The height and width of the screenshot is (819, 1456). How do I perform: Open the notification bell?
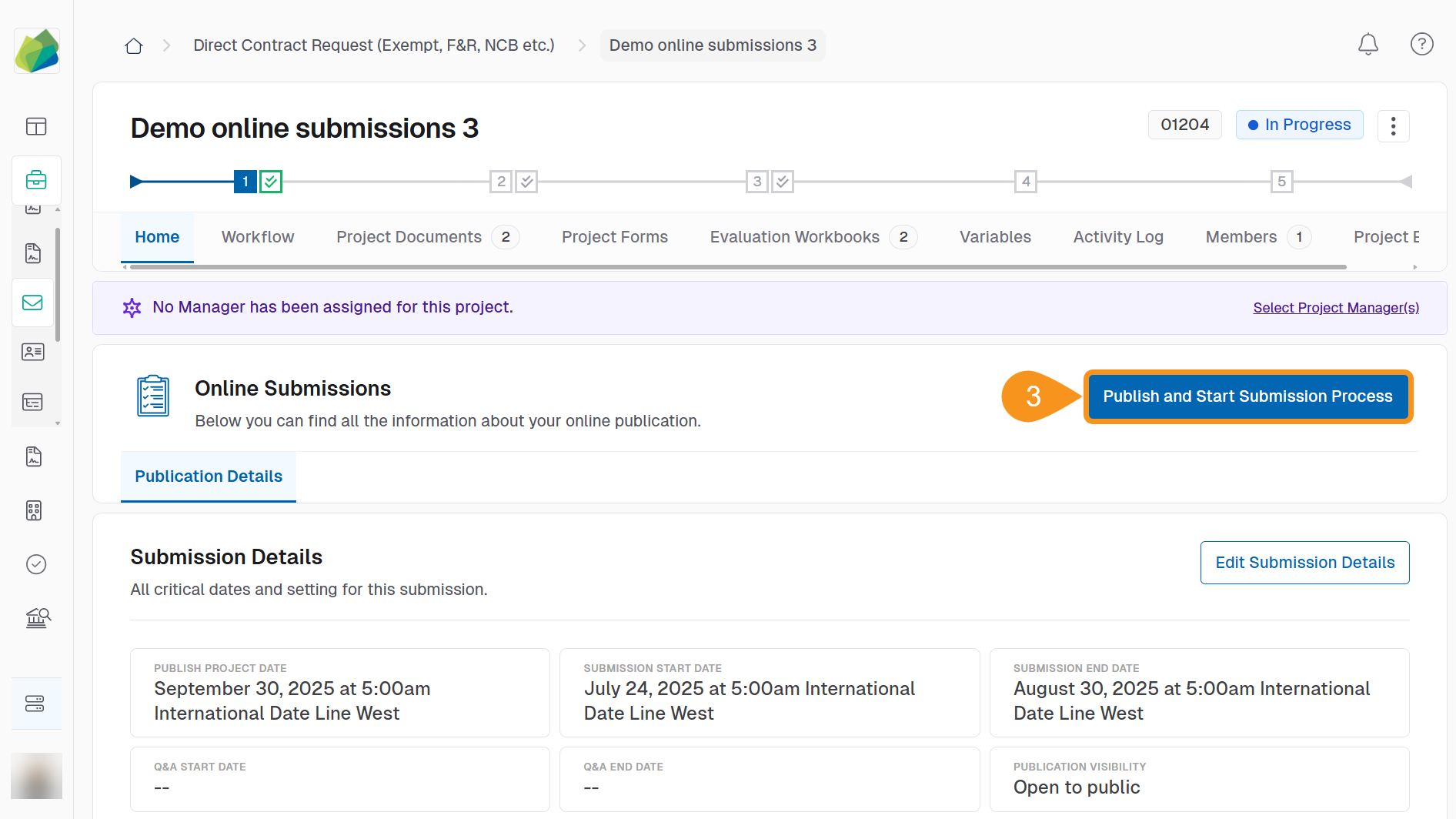coord(1368,45)
